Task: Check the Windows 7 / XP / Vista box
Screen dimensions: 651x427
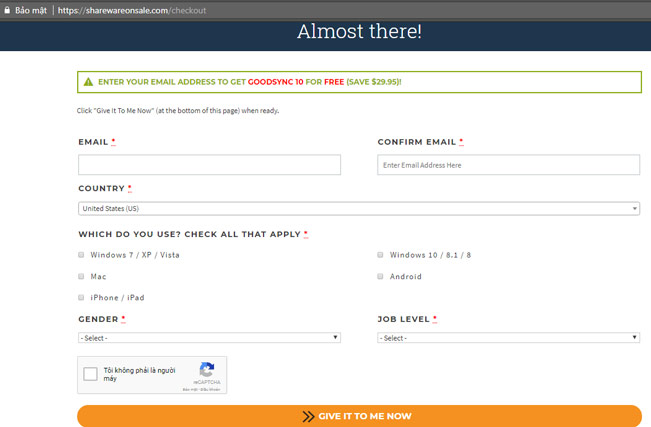Action: pos(81,255)
